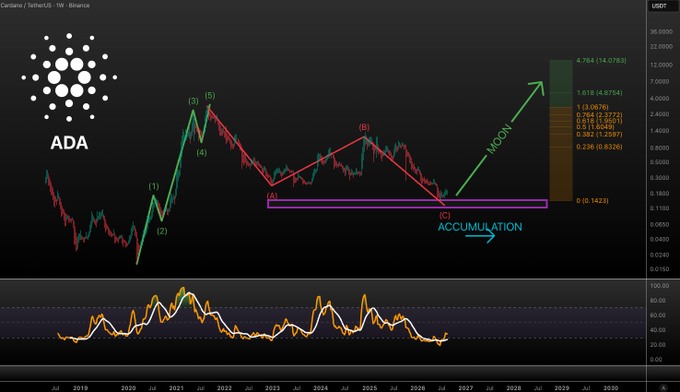Click the 1.618 (4.8754) Fibonacci label
Viewport: 680px width, 392px height.
coord(599,93)
